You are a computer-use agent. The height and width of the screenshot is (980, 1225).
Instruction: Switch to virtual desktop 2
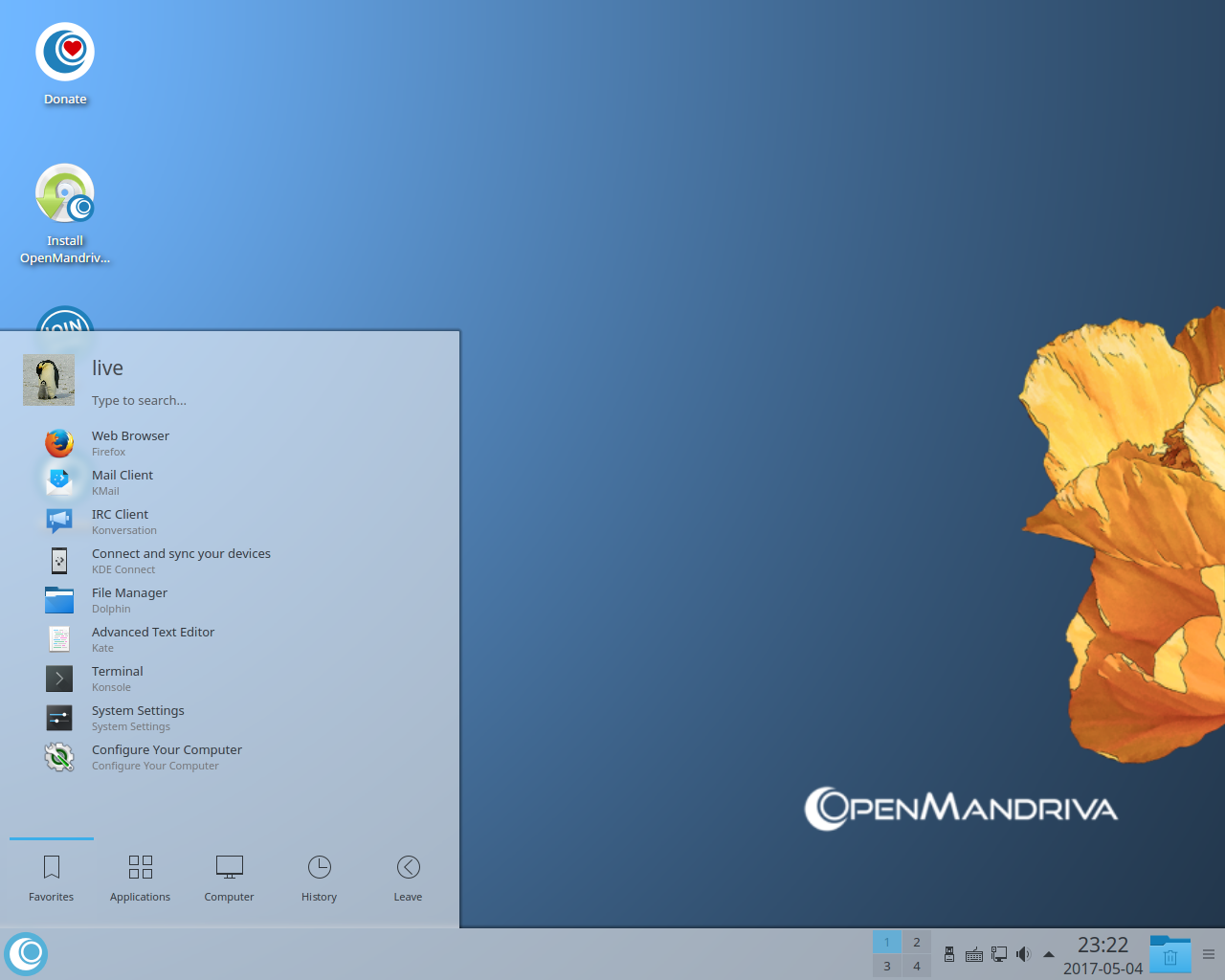917,942
